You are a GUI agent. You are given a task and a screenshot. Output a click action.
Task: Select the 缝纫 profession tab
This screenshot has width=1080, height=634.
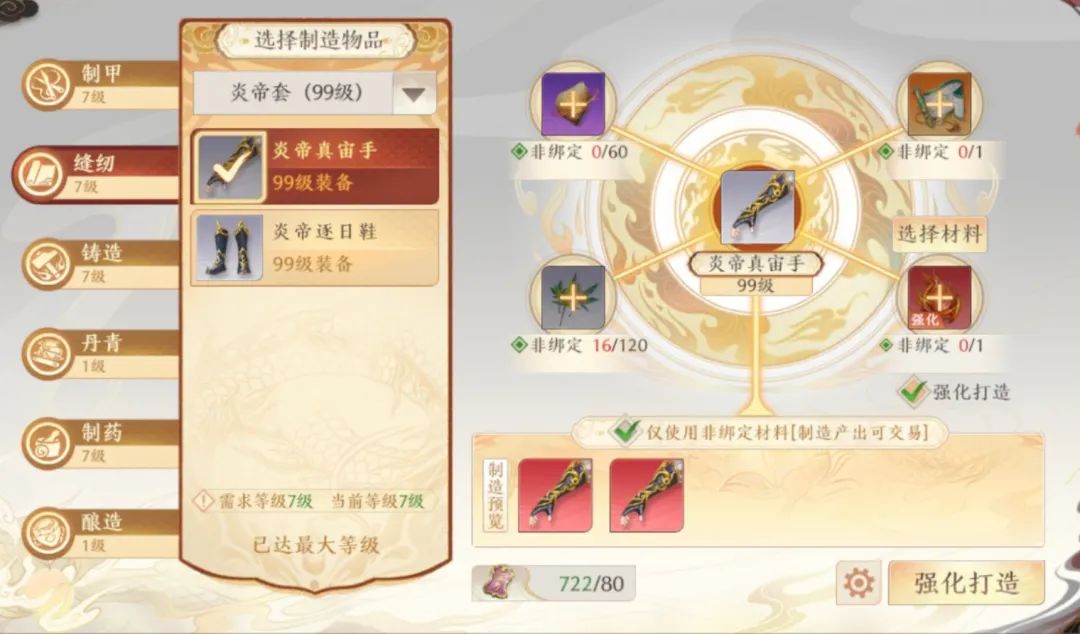pos(96,174)
